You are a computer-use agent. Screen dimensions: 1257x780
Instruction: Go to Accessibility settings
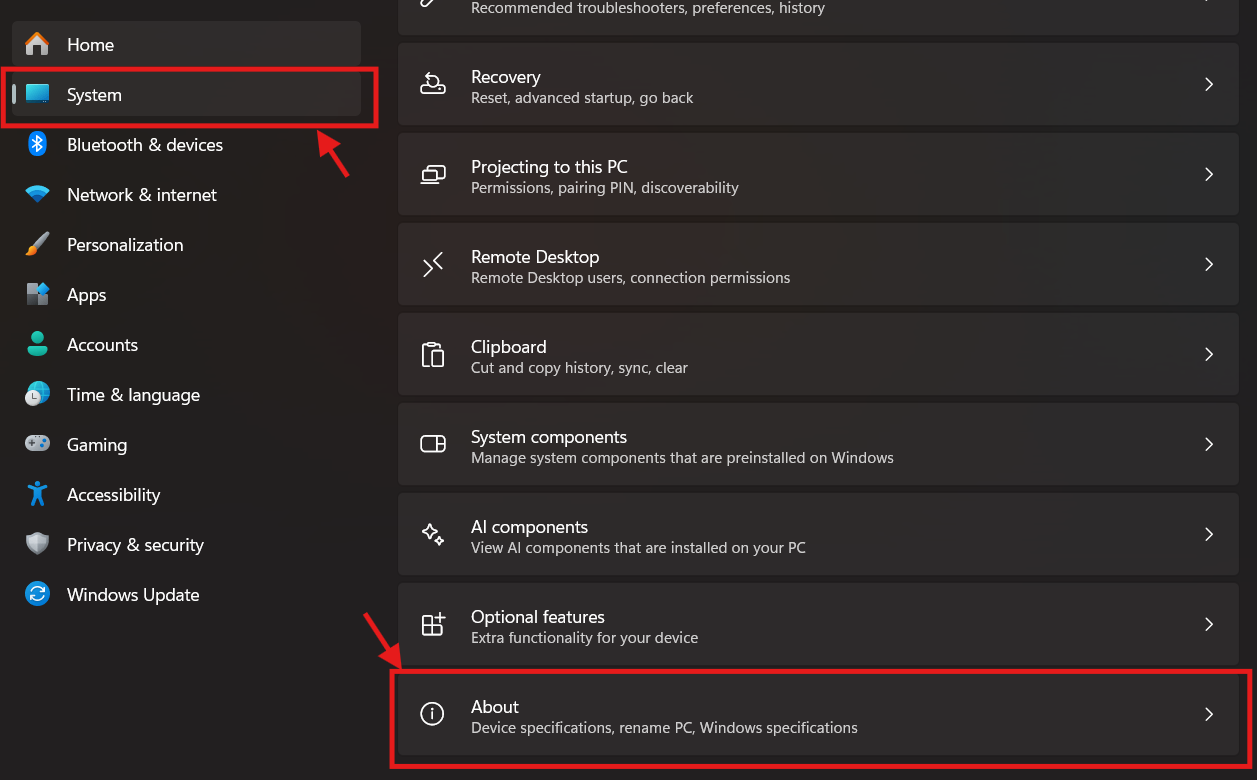click(x=113, y=495)
